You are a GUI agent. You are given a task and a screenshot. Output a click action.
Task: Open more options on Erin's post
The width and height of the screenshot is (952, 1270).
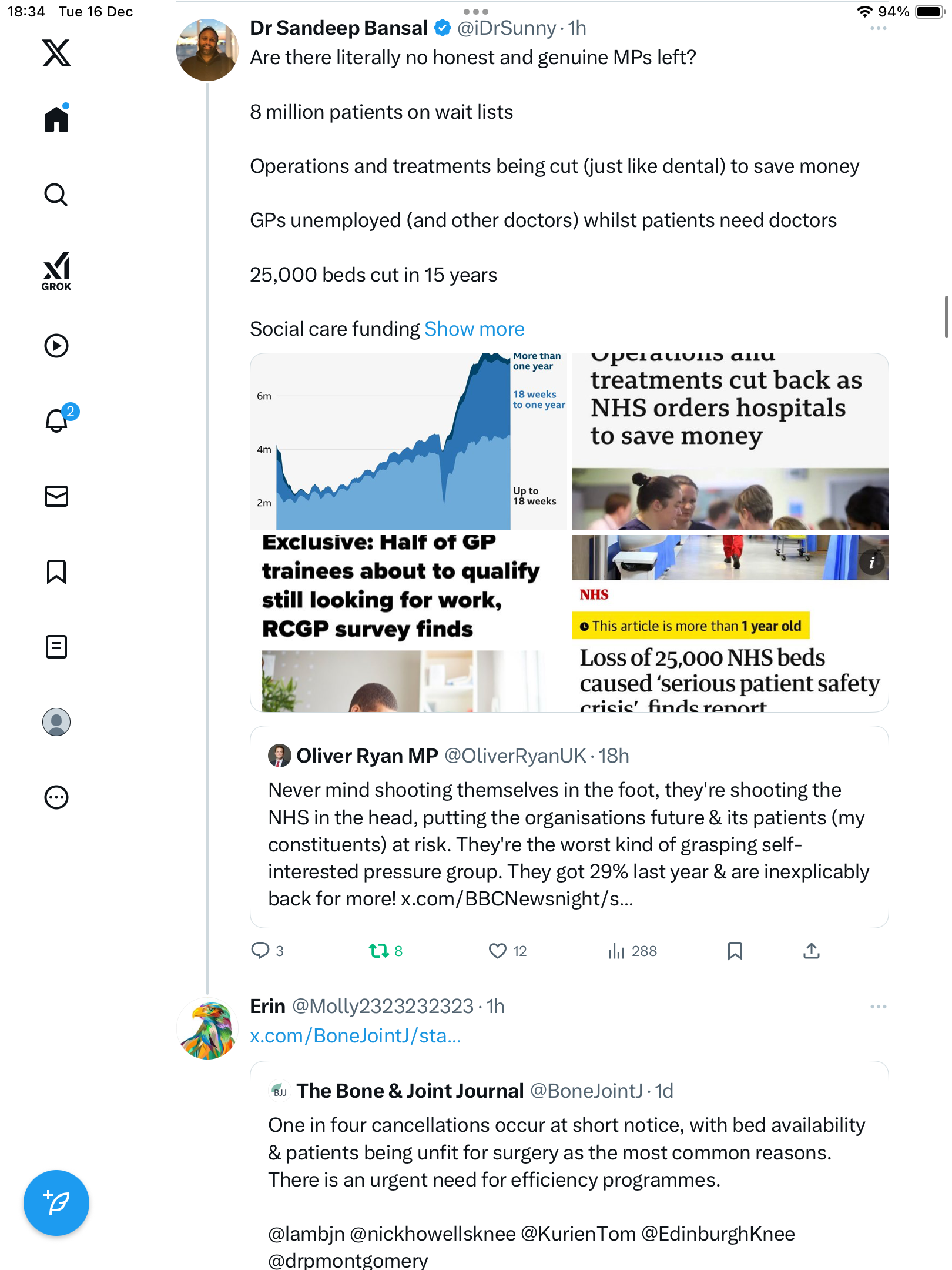click(878, 1007)
